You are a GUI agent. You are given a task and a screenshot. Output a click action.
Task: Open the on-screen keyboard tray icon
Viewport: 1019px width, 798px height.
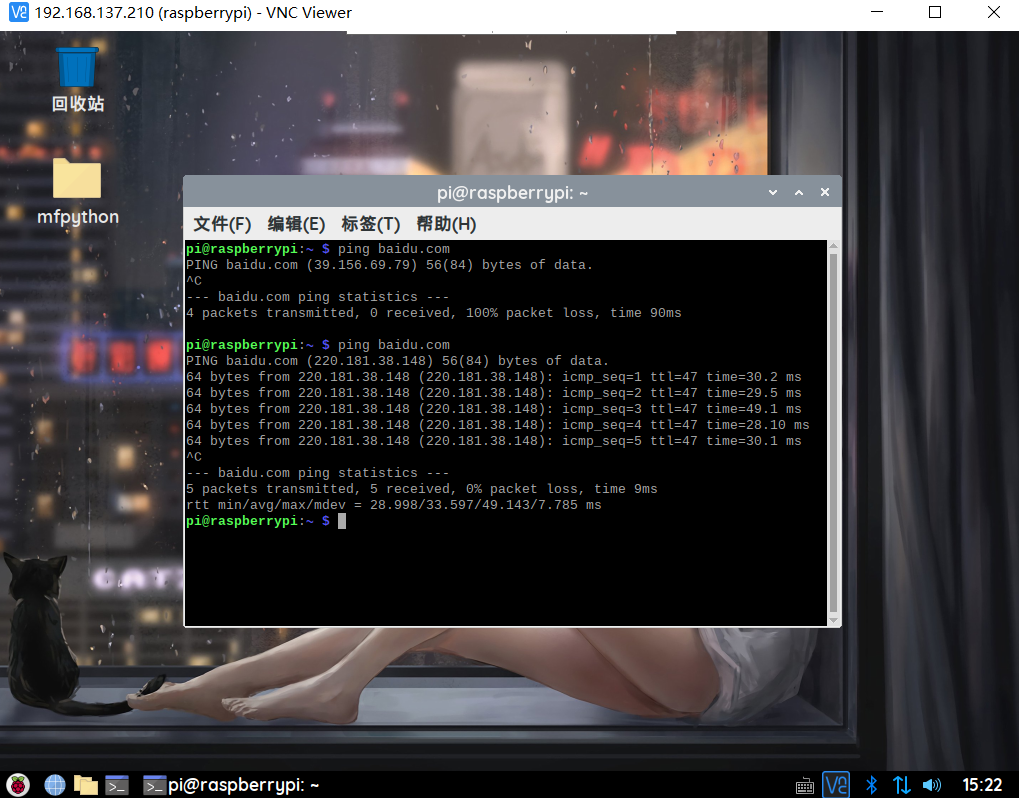(x=805, y=786)
